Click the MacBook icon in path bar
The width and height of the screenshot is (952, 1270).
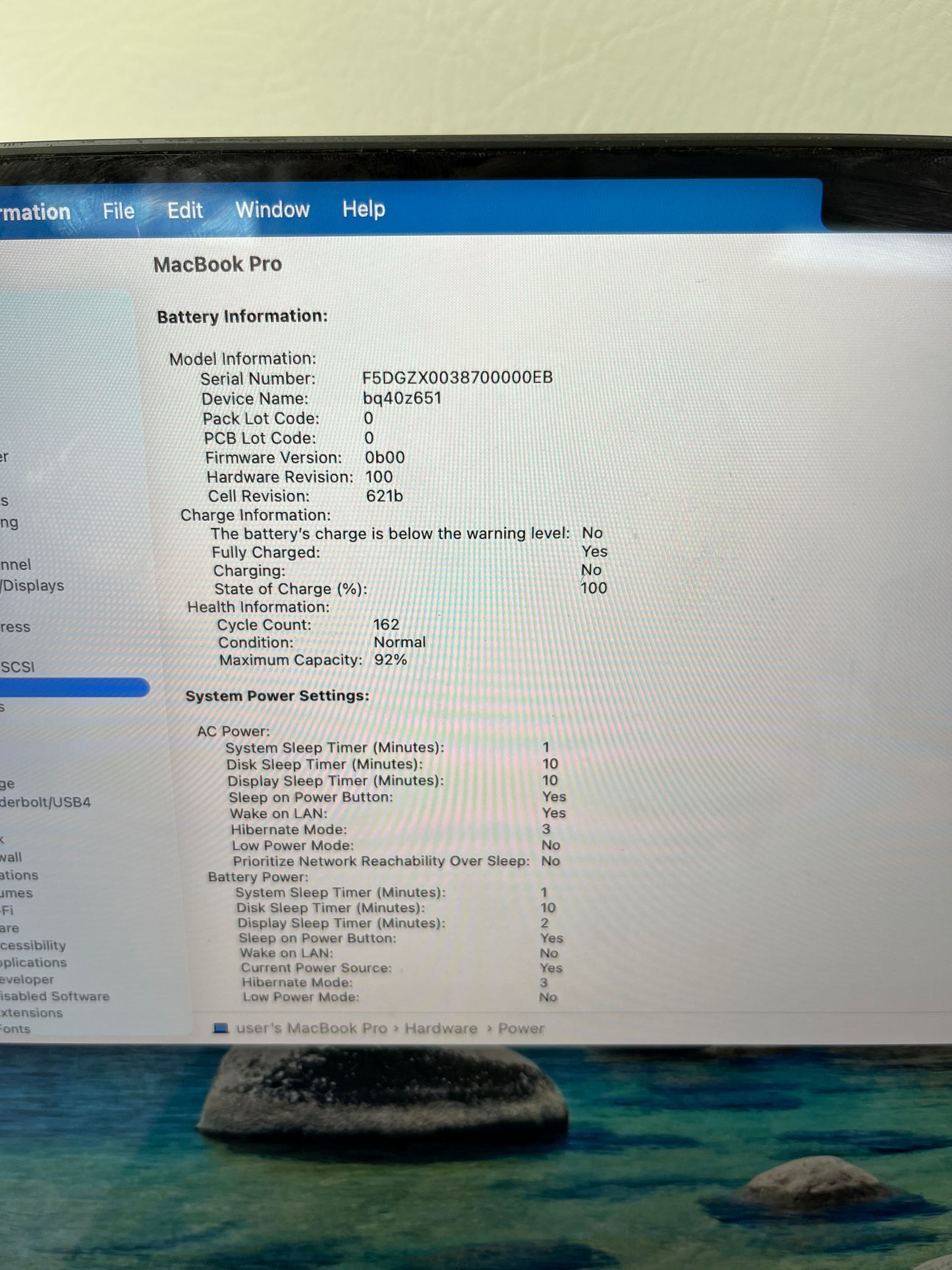pyautogui.click(x=221, y=1028)
